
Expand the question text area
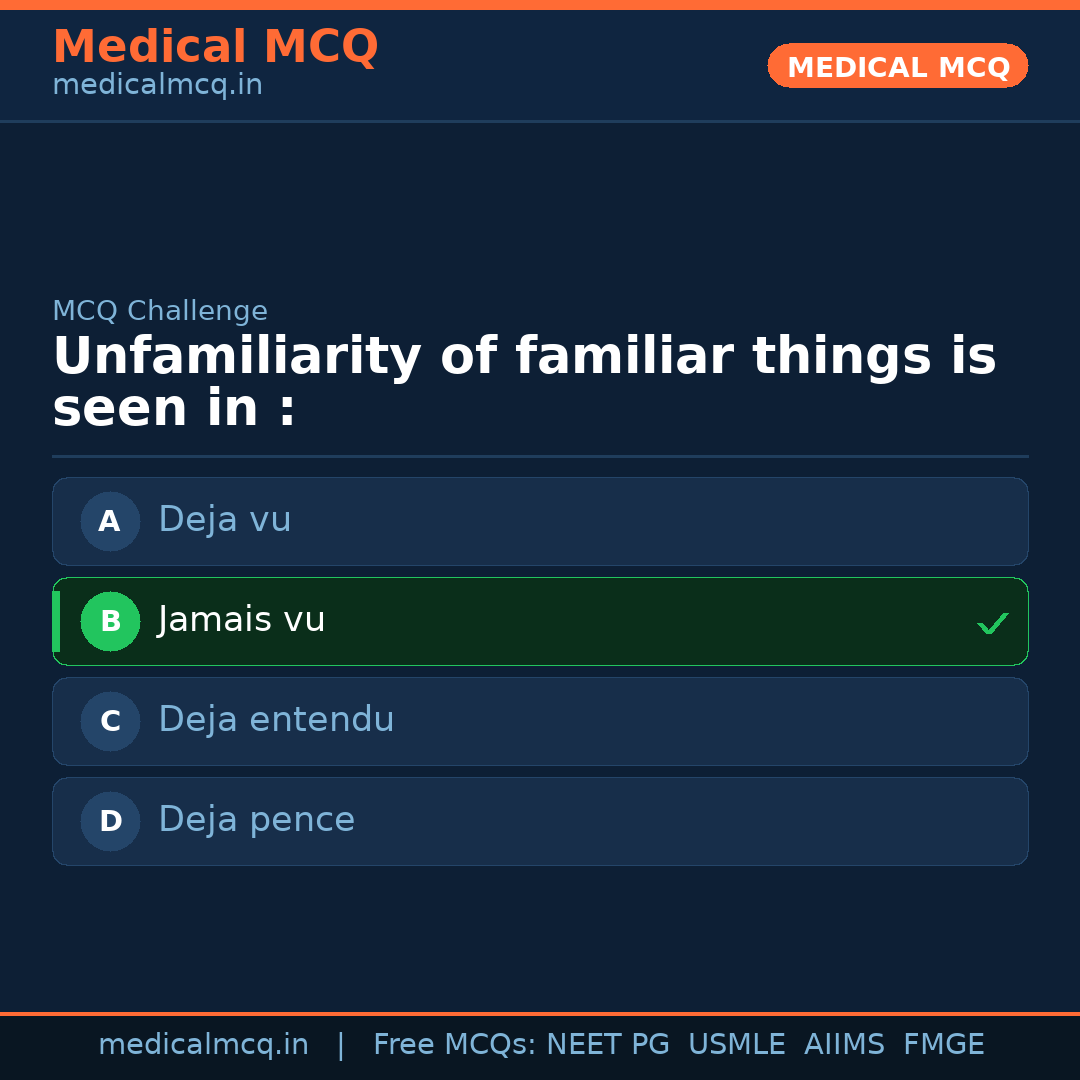524,380
